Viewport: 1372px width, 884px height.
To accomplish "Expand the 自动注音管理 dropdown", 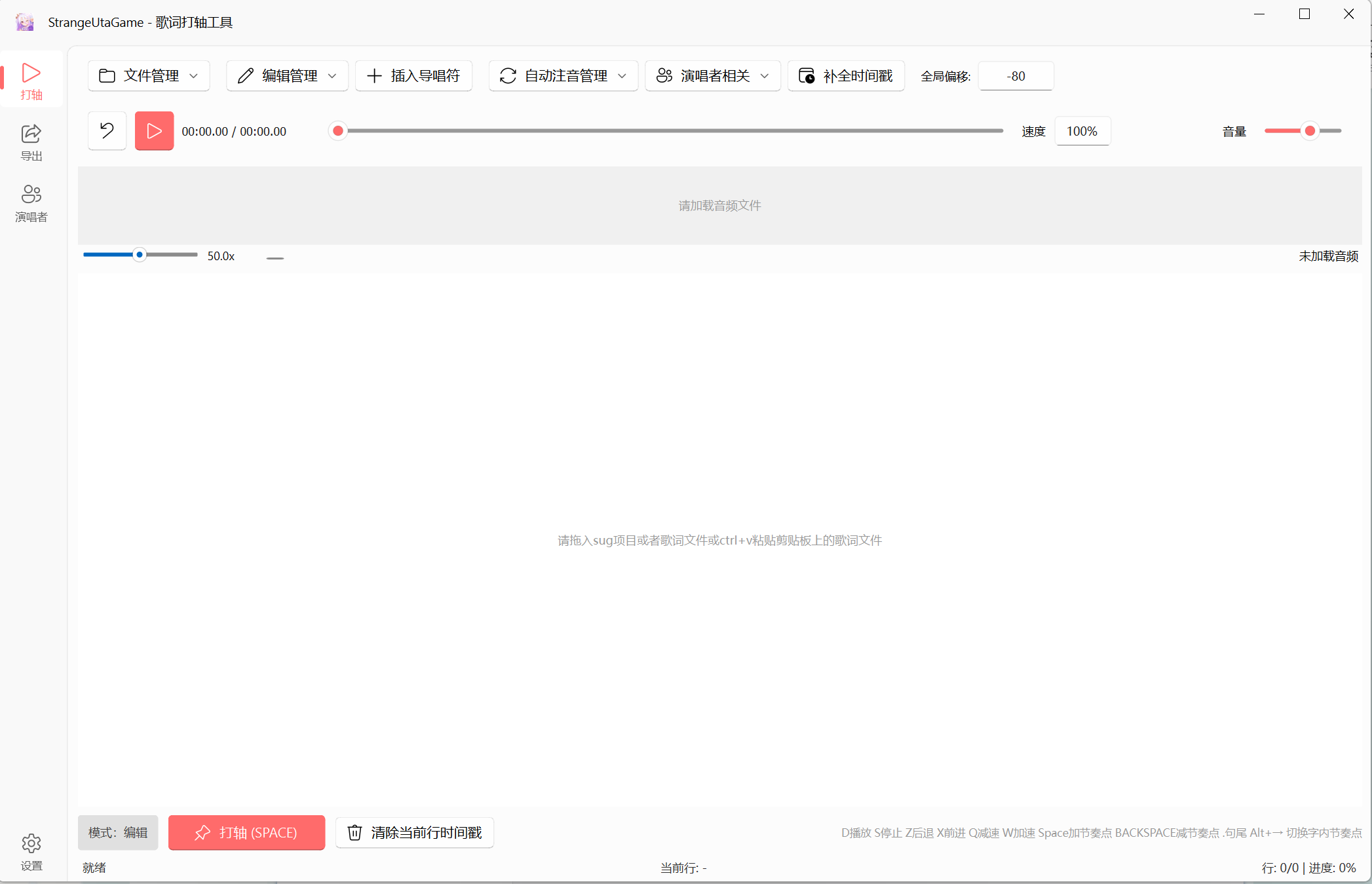I will click(x=563, y=76).
